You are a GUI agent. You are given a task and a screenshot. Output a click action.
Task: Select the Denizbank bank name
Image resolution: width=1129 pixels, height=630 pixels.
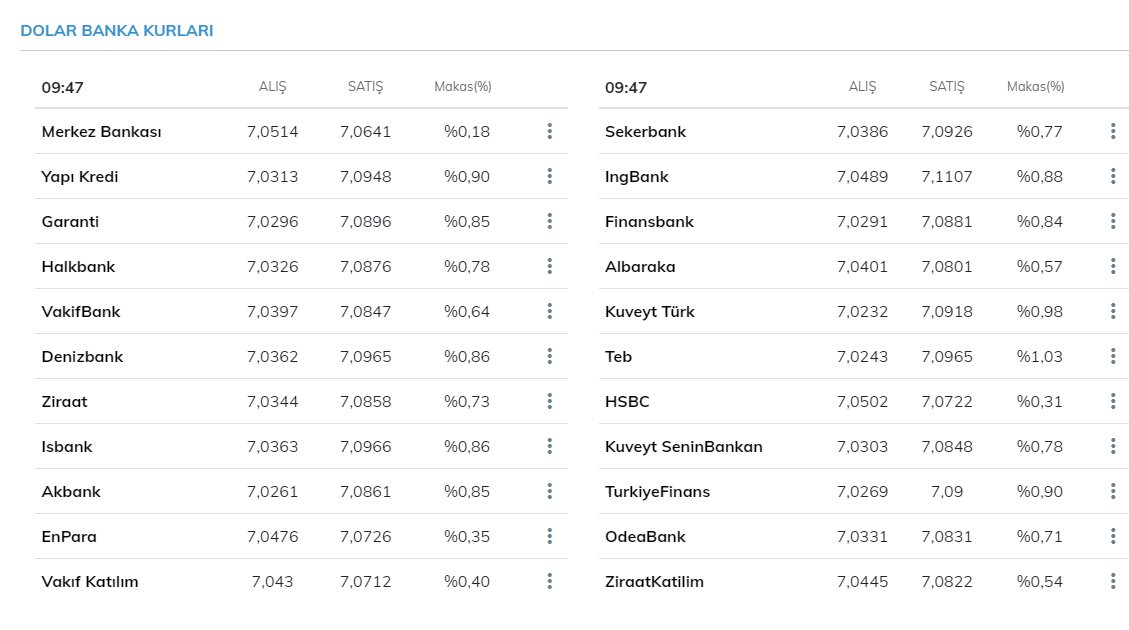pos(83,357)
